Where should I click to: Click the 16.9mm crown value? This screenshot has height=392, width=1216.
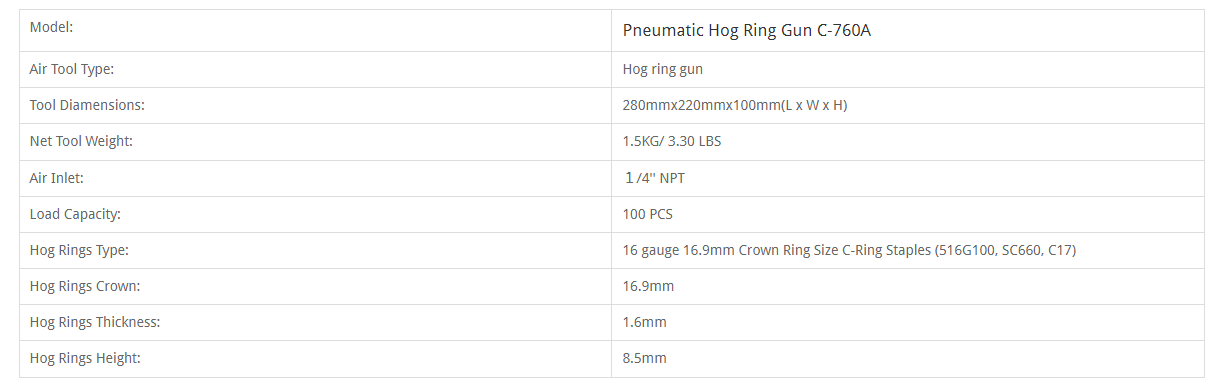pos(648,286)
